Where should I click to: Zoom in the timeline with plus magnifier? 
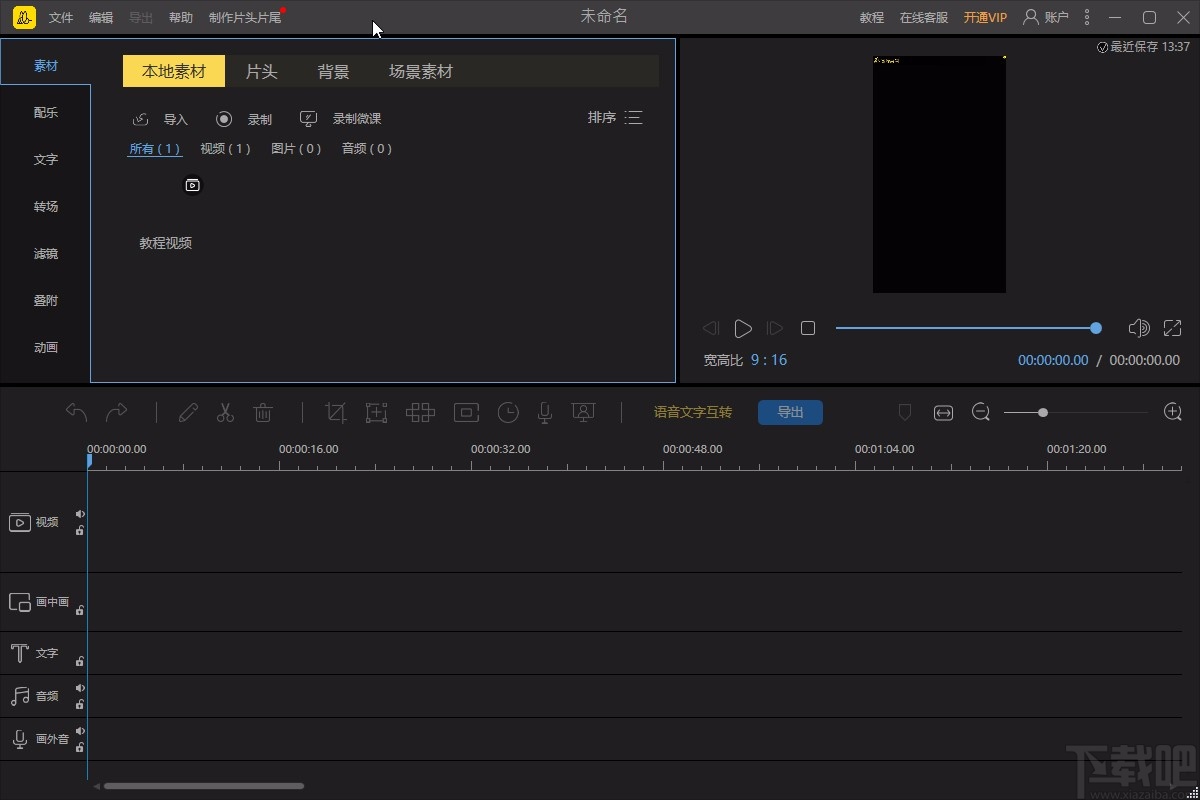pyautogui.click(x=1173, y=412)
